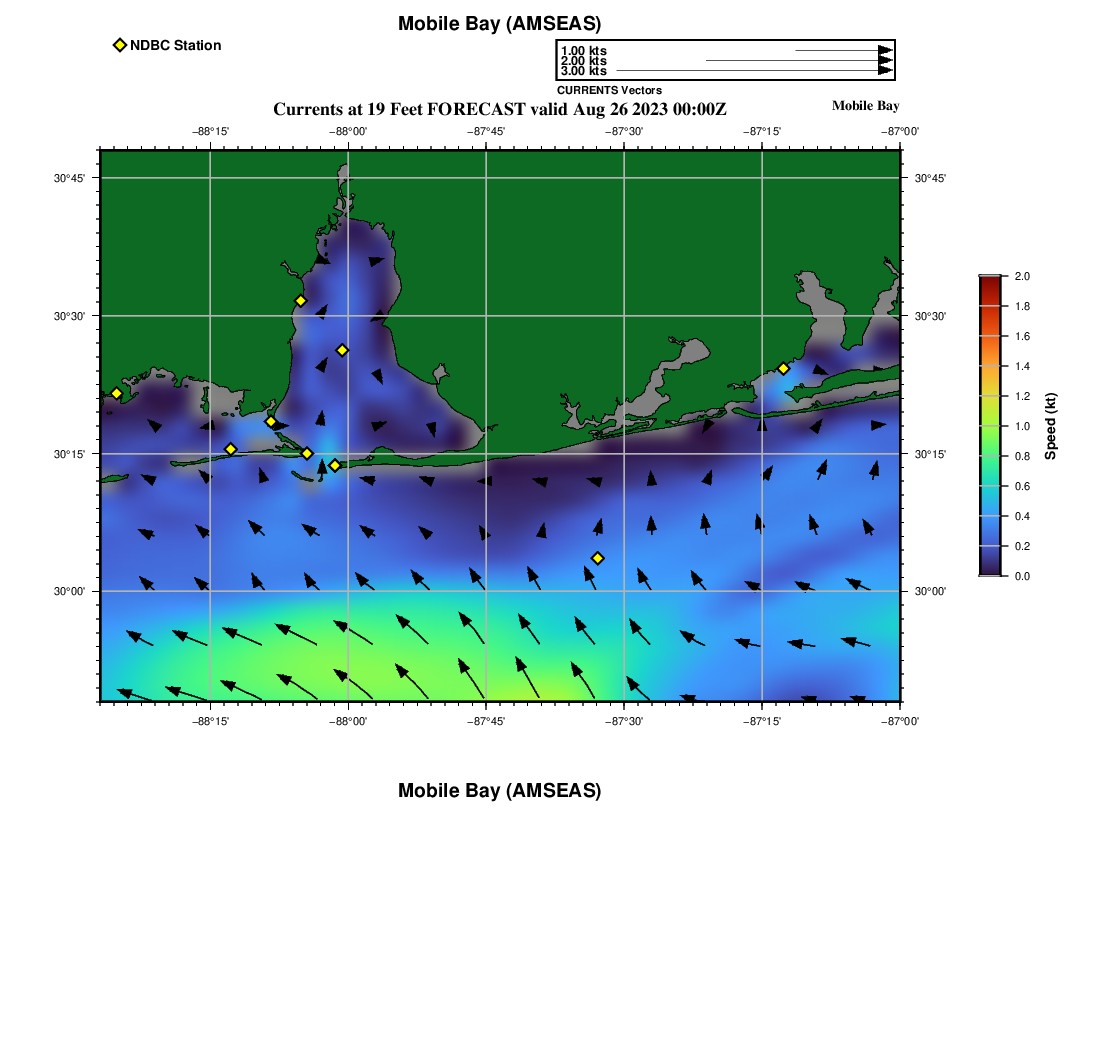
Task: Click the station diamond just right of -88°00' at 30°15'
Action: coord(335,465)
